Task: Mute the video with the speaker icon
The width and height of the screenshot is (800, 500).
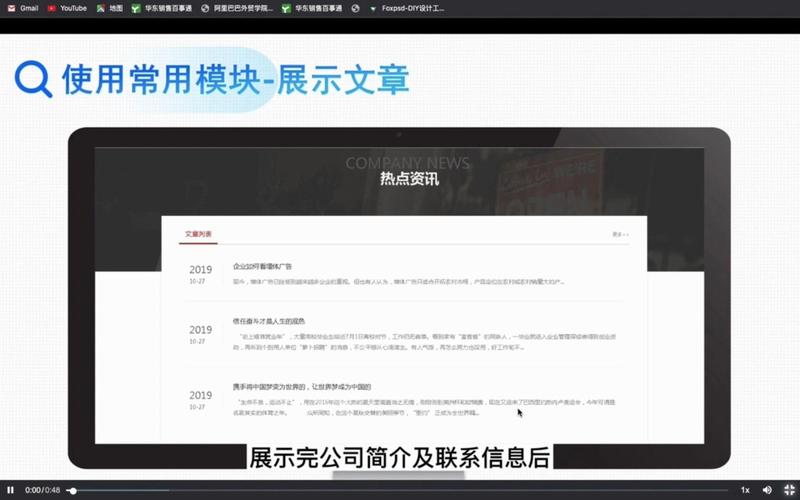Action: (767, 490)
